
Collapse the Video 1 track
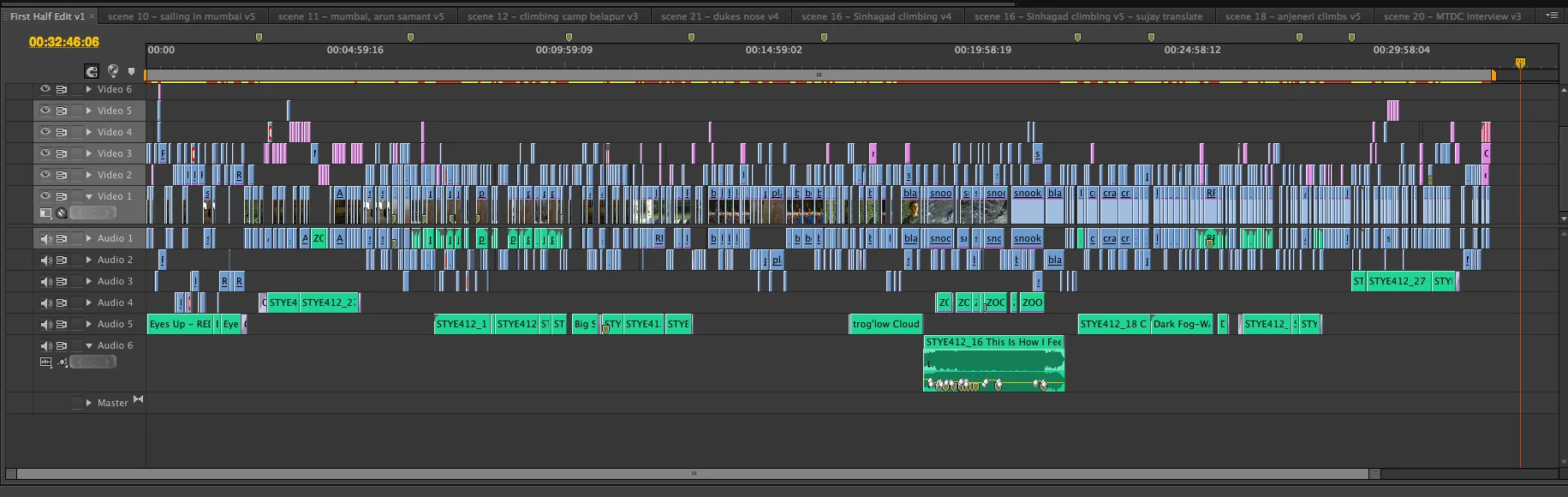[x=88, y=196]
